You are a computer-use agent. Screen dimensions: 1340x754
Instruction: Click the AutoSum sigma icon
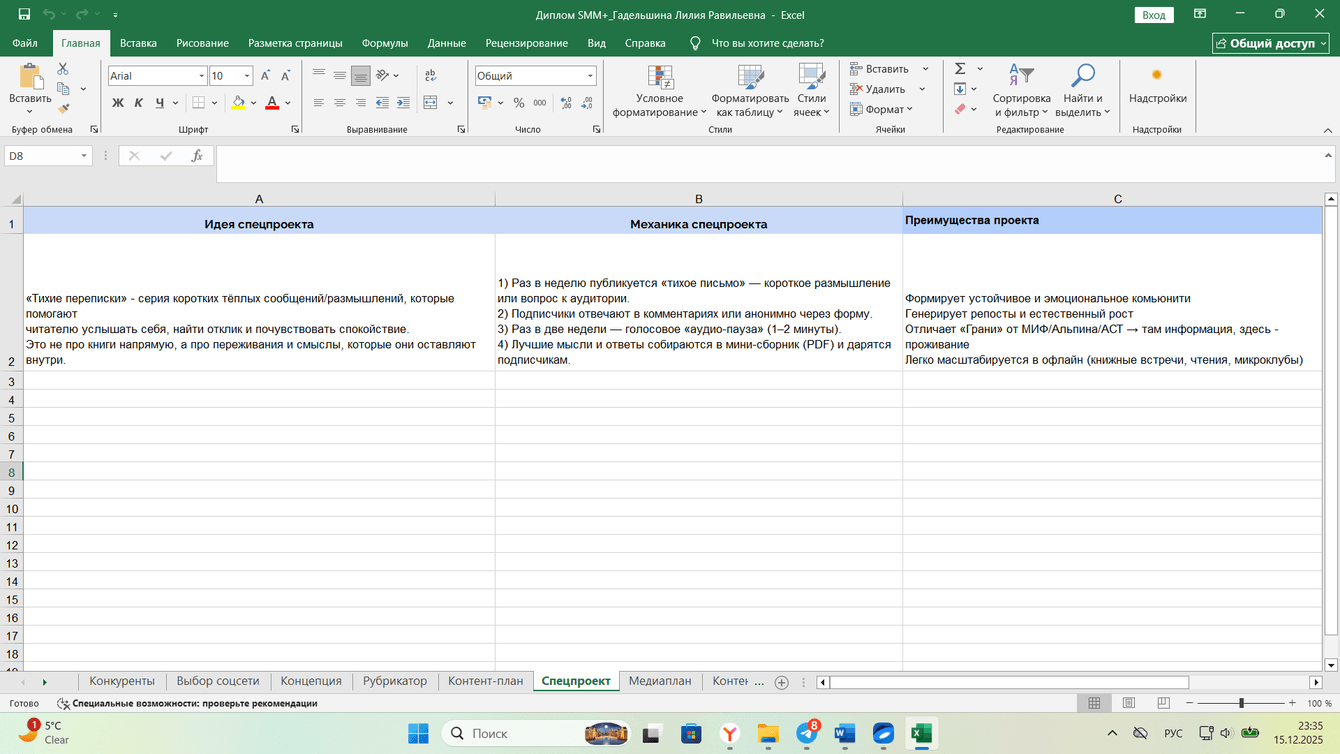click(x=960, y=69)
